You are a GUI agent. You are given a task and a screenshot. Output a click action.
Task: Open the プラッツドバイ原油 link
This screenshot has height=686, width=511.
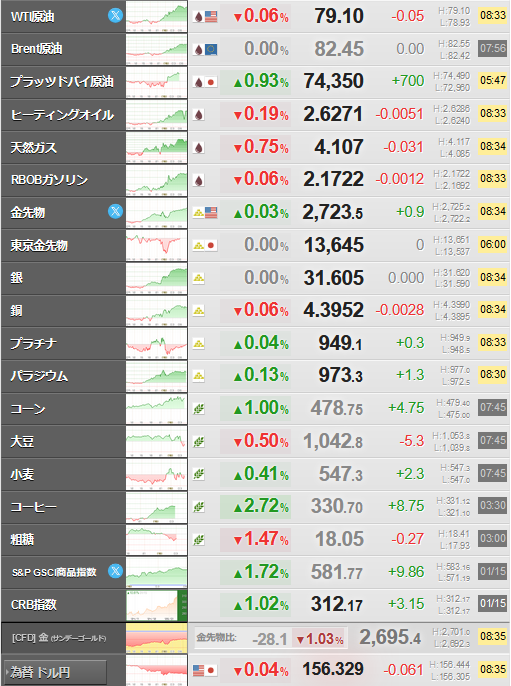(x=62, y=82)
